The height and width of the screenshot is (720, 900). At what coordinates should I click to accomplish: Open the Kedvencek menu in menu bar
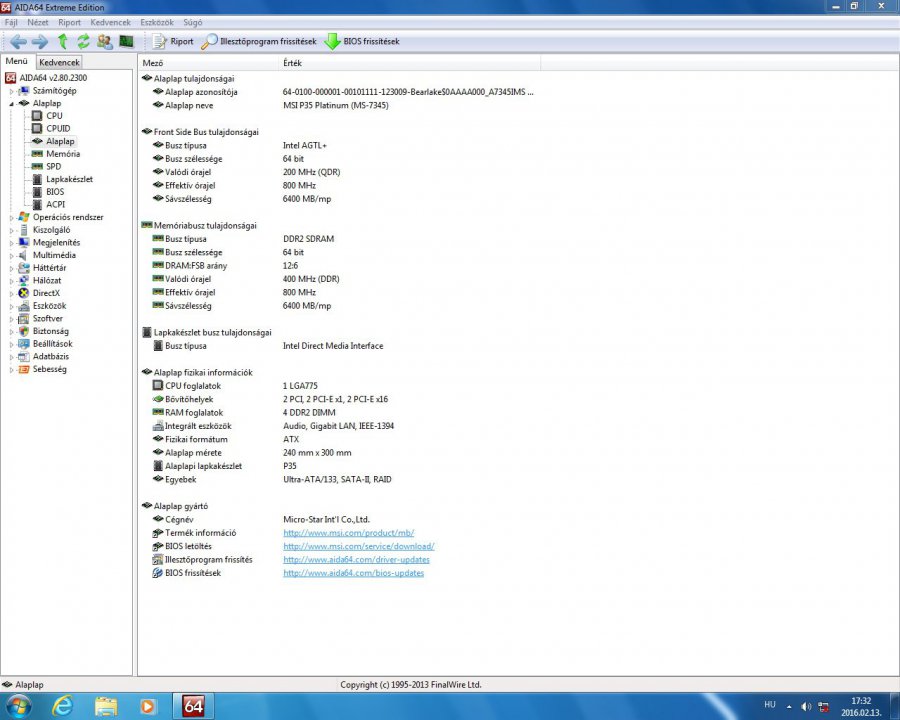coord(110,22)
